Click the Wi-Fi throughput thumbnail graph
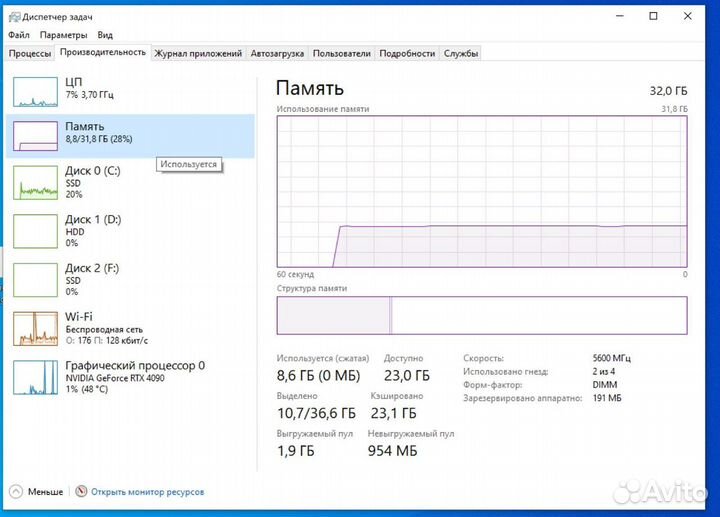Image resolution: width=720 pixels, height=517 pixels. [35, 329]
